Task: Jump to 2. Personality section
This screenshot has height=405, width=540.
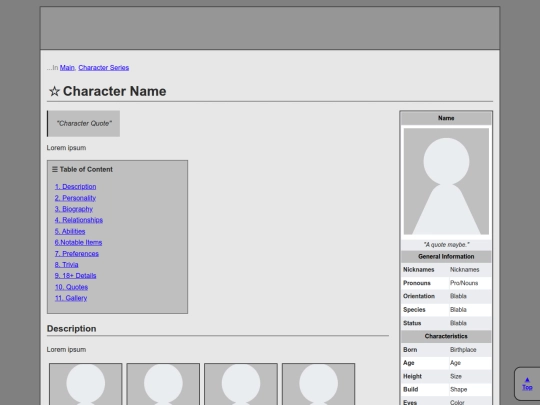Action: click(x=75, y=198)
